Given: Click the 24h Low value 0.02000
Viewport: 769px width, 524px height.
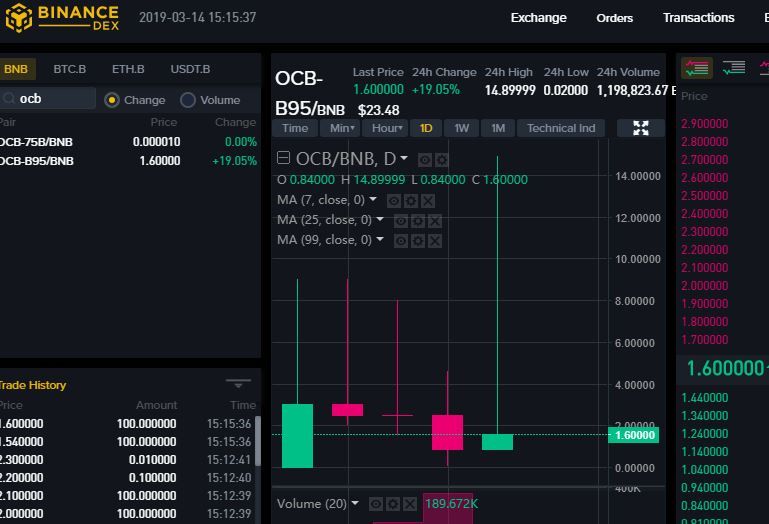Looking at the screenshot, I should [565, 90].
